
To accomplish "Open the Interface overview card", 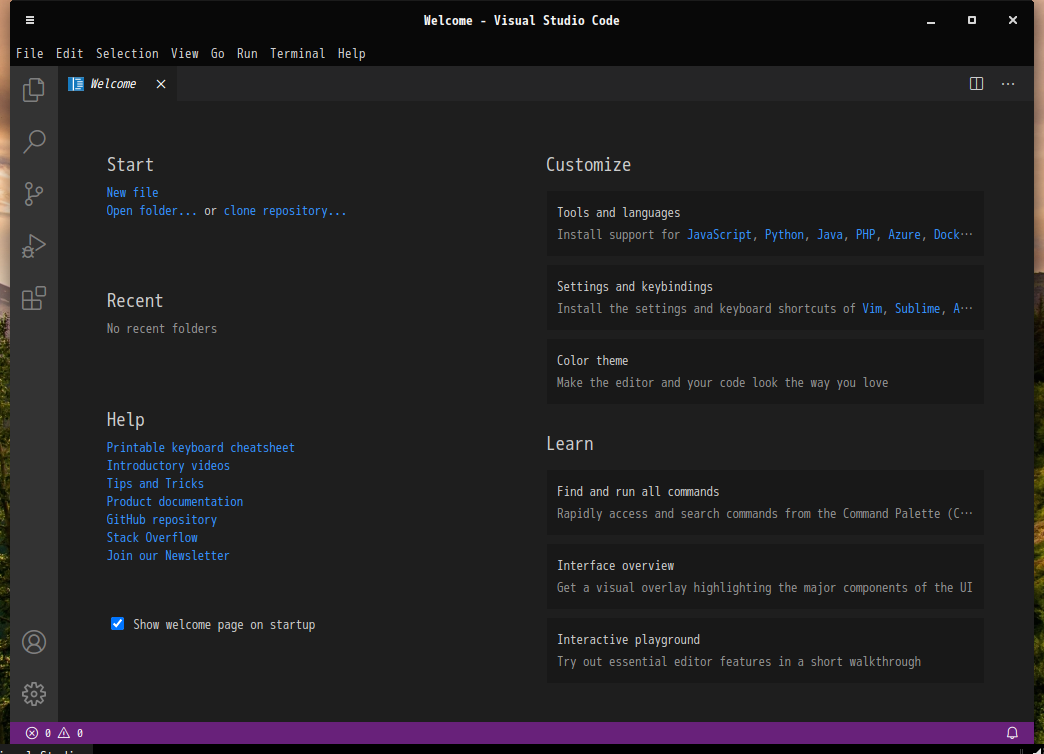I will (765, 577).
